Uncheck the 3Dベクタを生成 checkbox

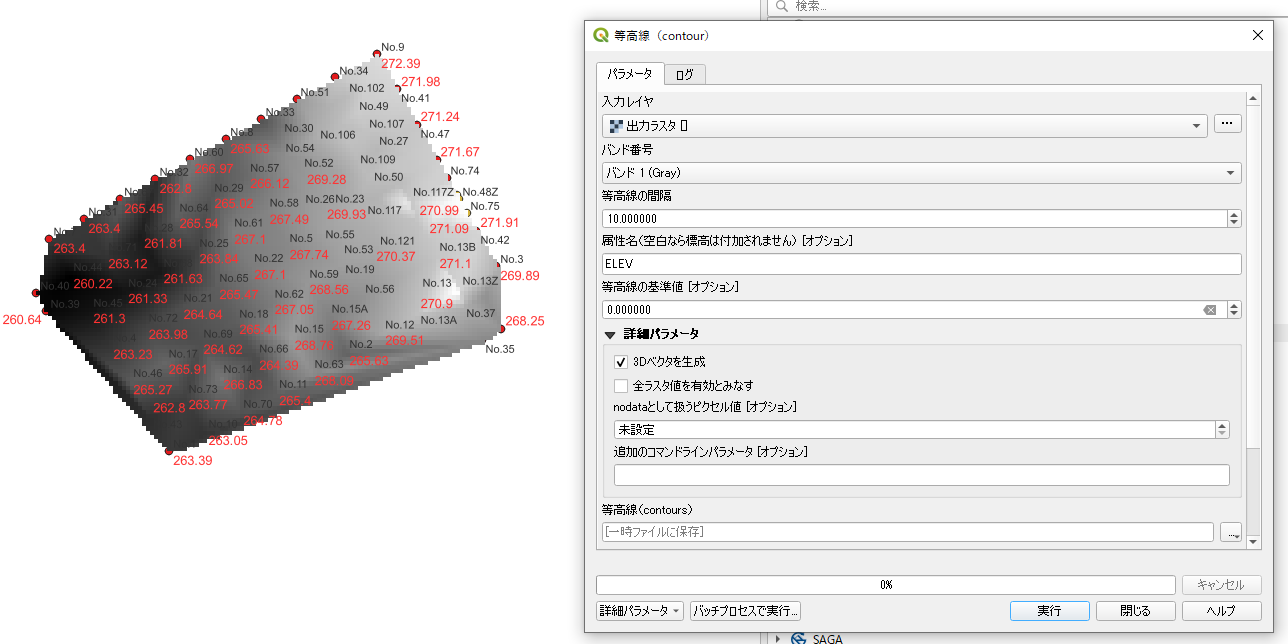point(621,362)
